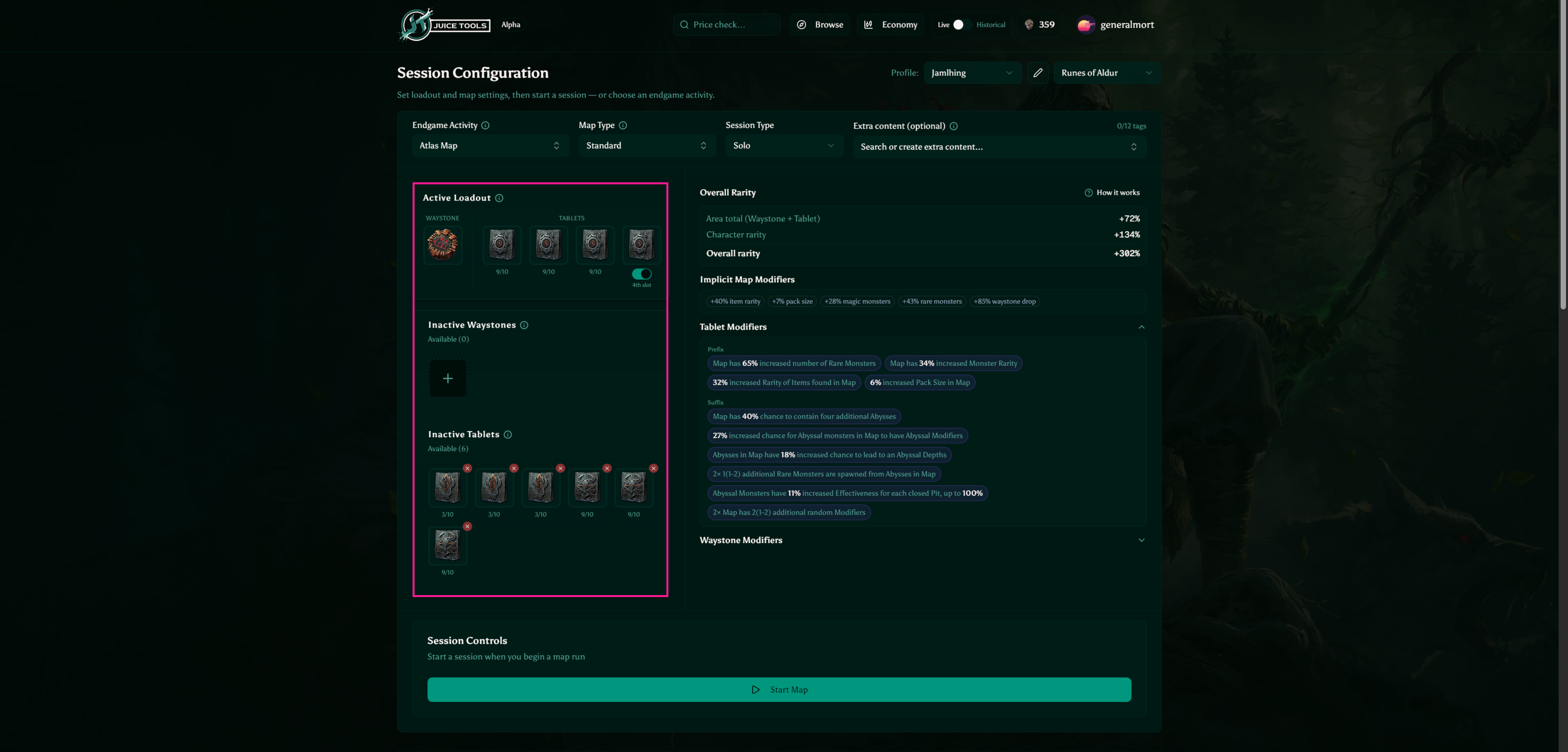Click last tablet in top inactive row

(634, 487)
